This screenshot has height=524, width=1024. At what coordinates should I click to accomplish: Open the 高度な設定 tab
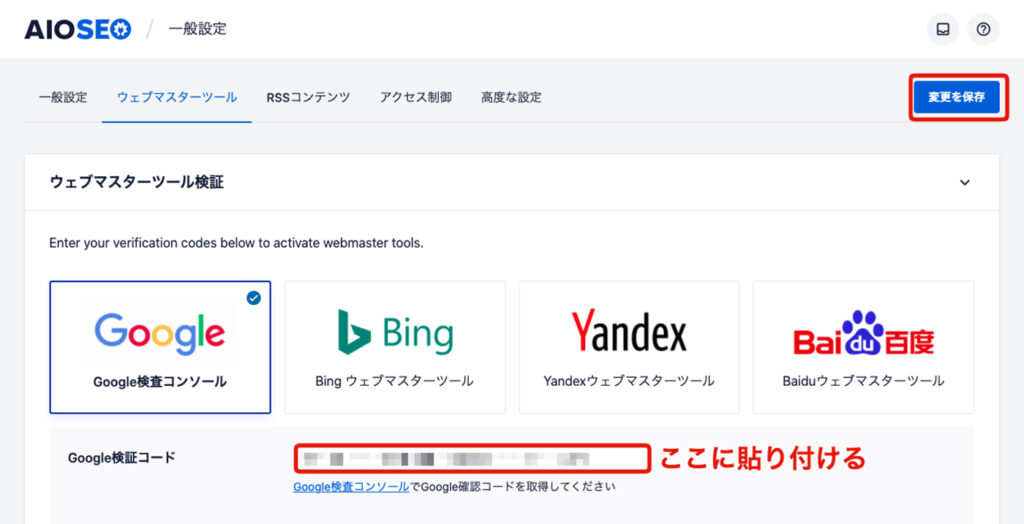pyautogui.click(x=511, y=98)
